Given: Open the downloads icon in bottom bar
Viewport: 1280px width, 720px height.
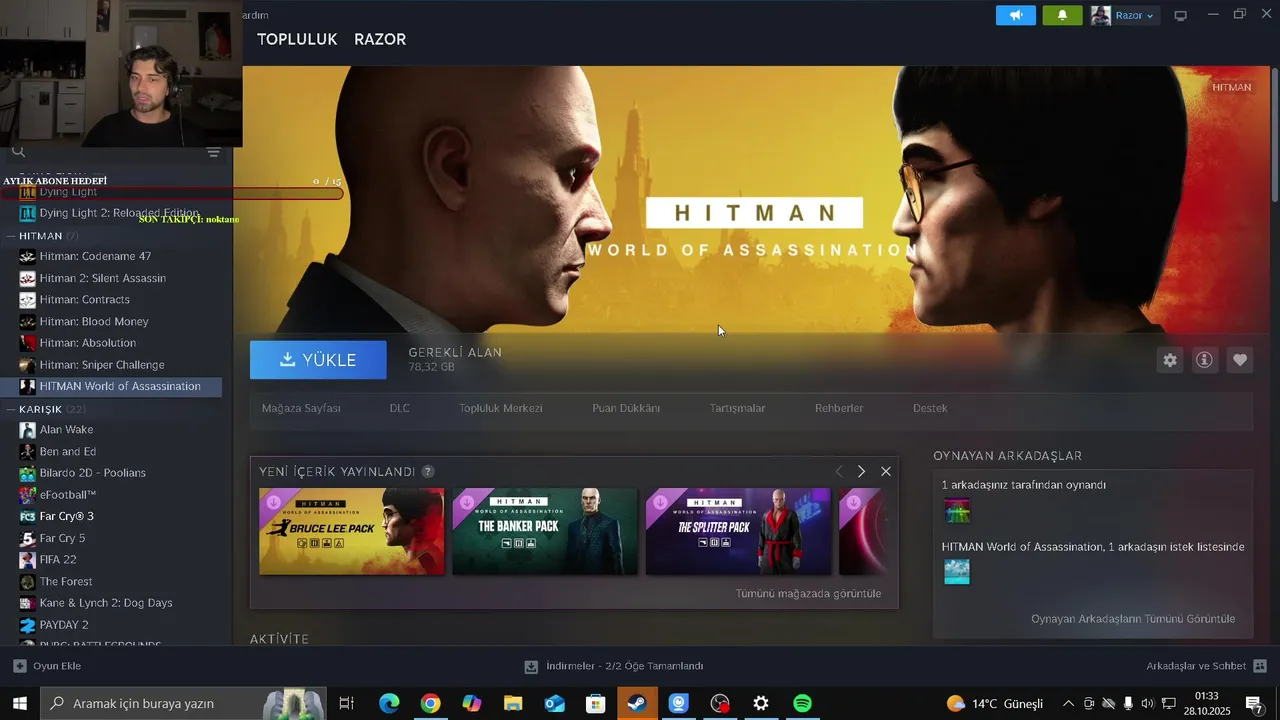Looking at the screenshot, I should tap(531, 666).
